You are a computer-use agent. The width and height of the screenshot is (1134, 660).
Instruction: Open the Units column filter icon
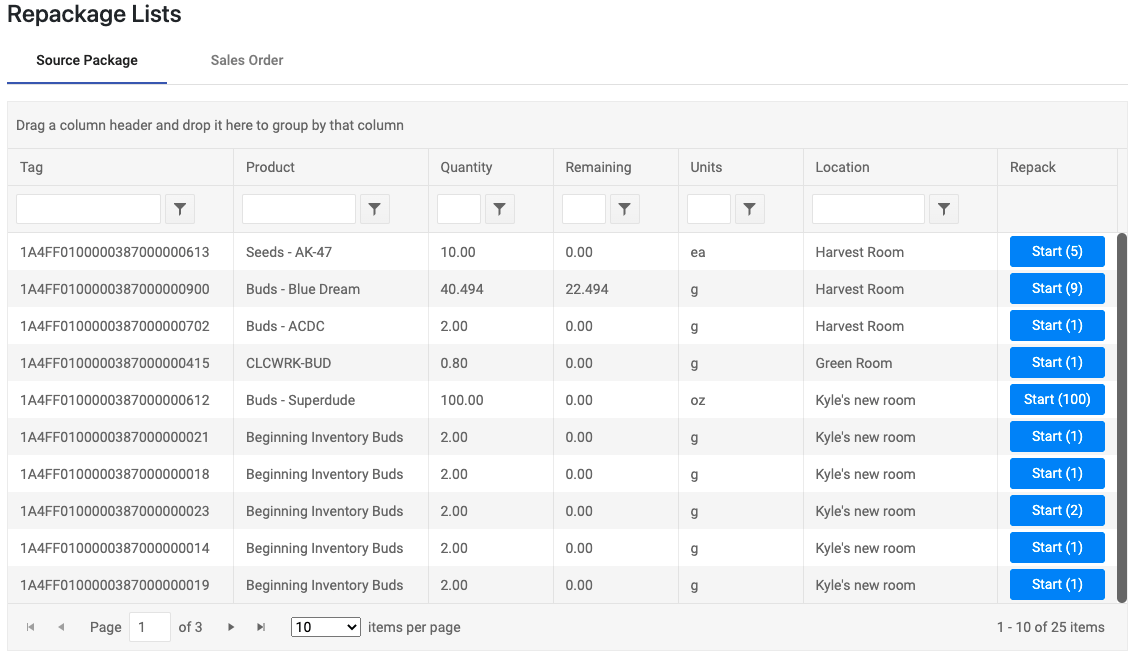click(x=750, y=209)
